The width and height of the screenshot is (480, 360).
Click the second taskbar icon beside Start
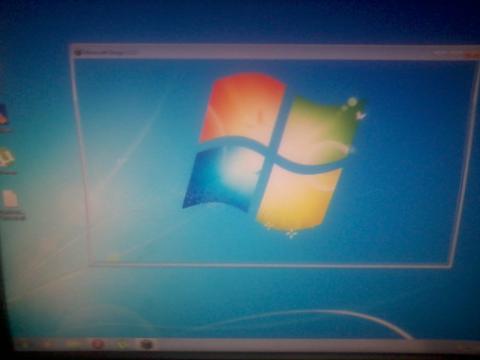[48, 344]
